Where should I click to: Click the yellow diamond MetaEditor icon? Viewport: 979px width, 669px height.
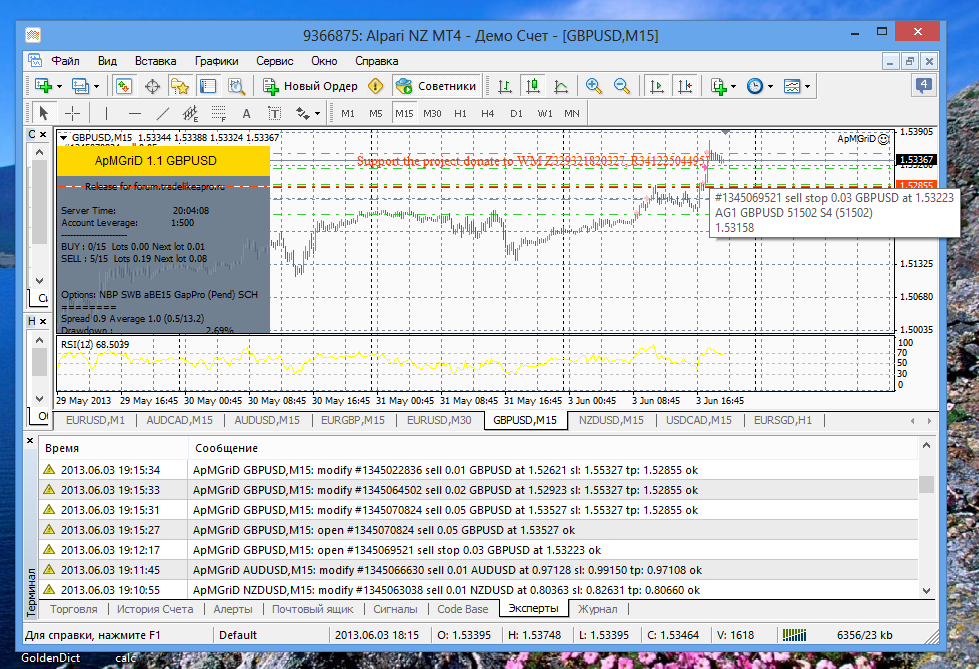375,86
